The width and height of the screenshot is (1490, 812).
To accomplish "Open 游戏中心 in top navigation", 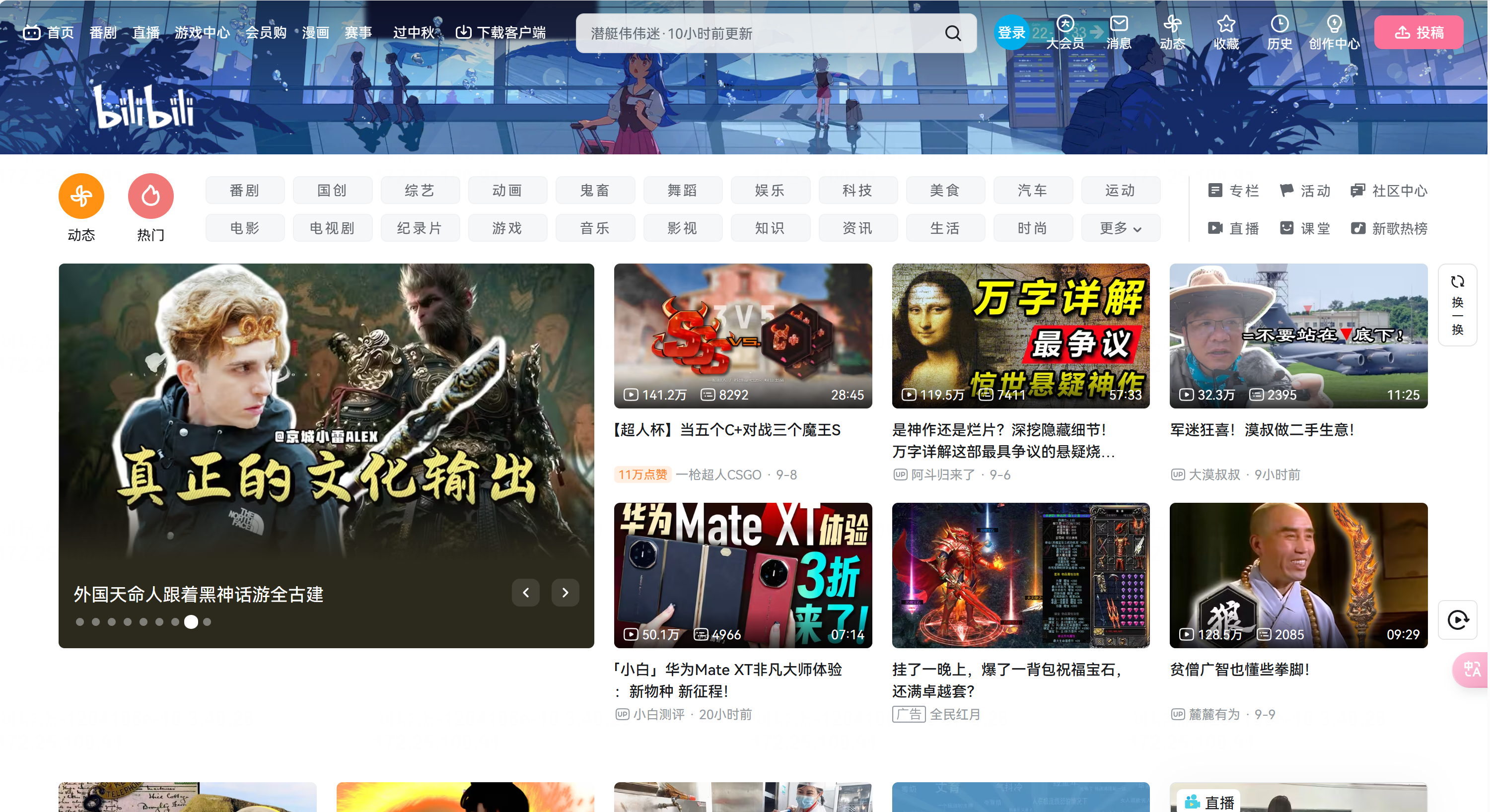I will (x=202, y=32).
